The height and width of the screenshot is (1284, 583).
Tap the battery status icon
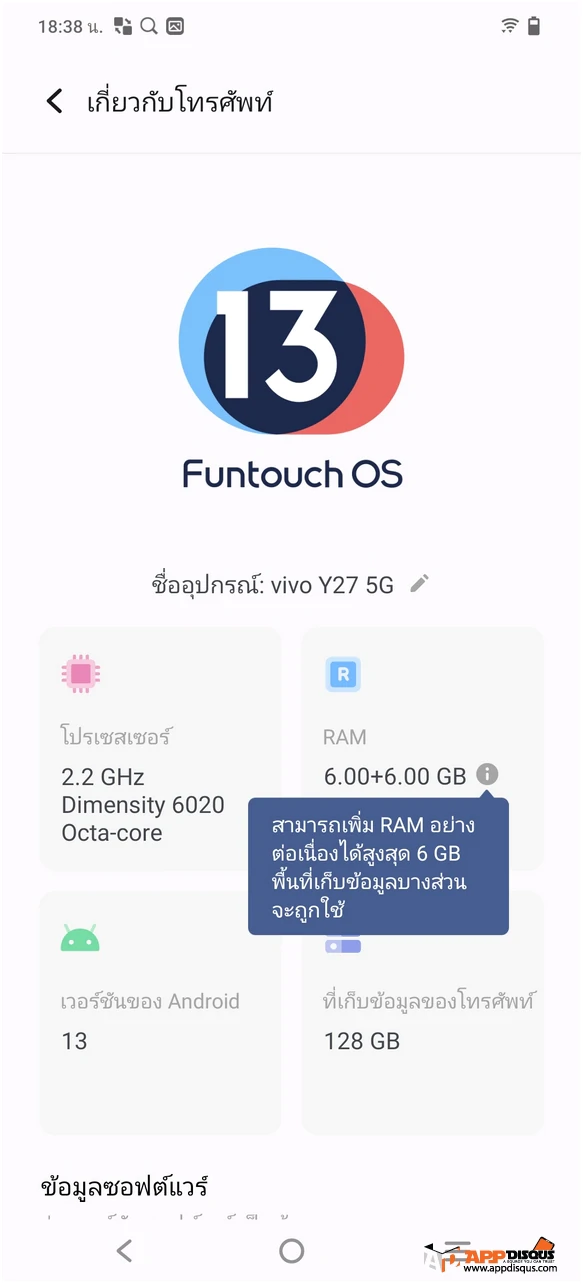[534, 27]
